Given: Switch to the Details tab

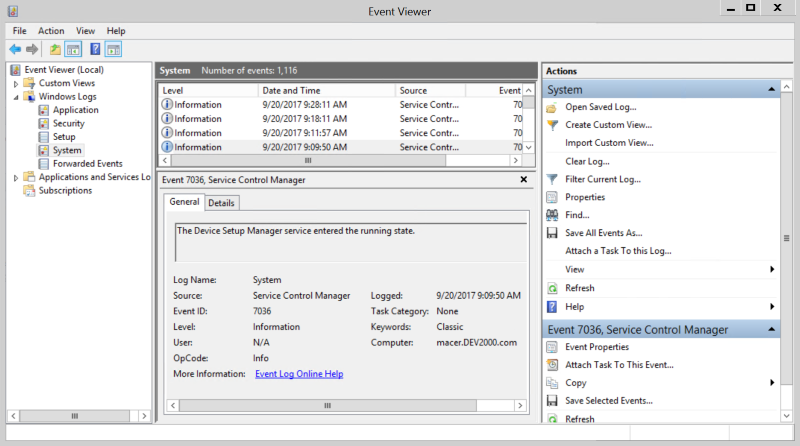Looking at the screenshot, I should pos(221,203).
